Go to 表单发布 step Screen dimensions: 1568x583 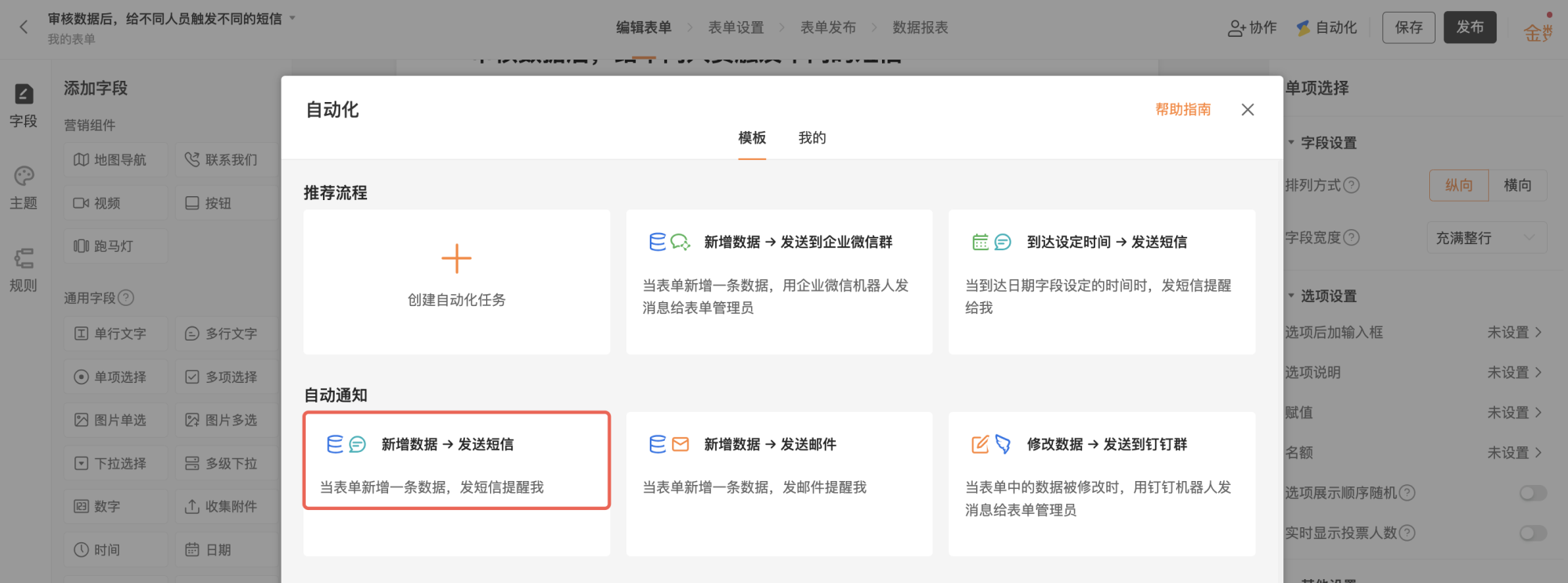point(828,27)
